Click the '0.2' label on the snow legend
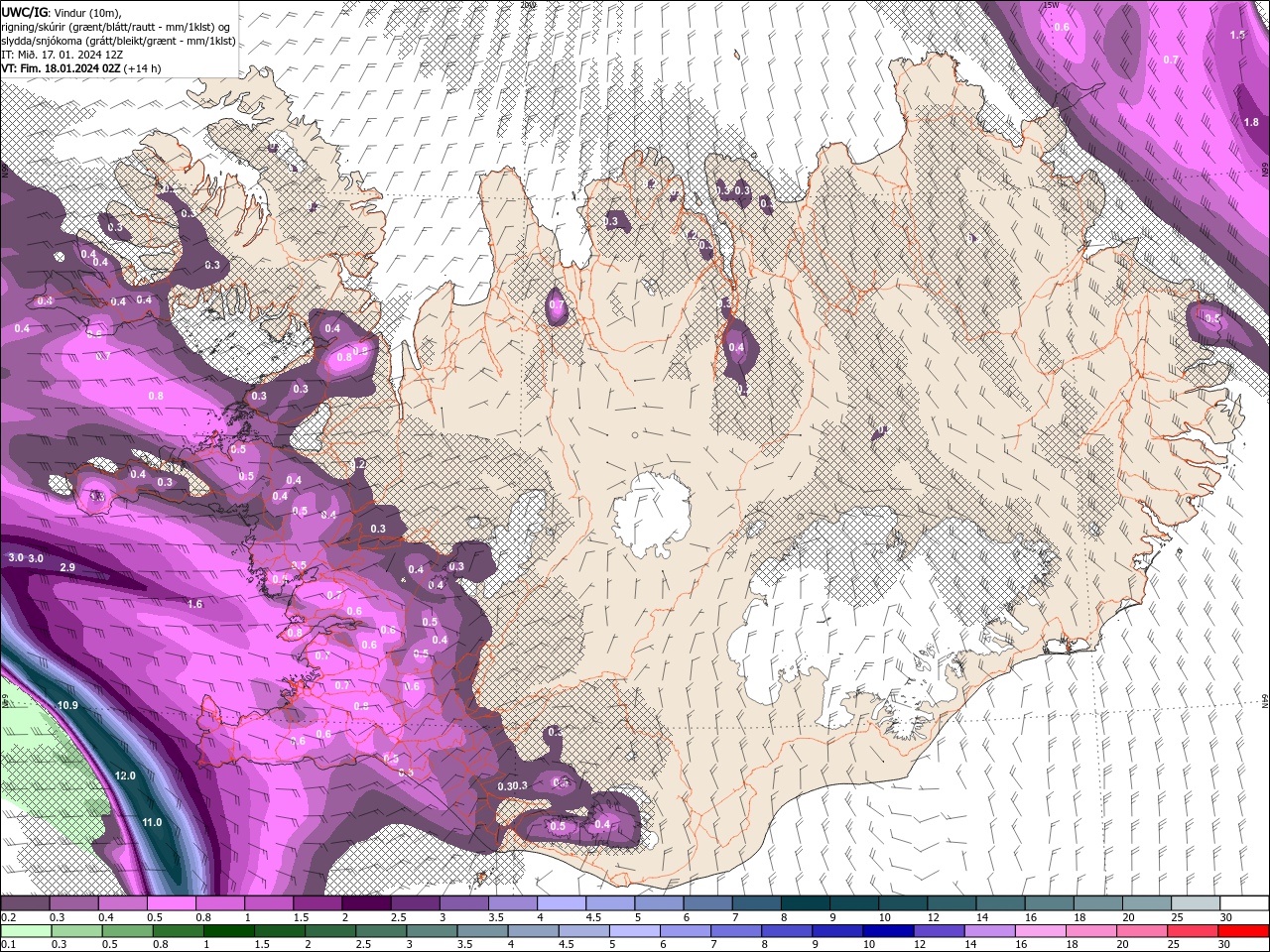 [x=8, y=917]
